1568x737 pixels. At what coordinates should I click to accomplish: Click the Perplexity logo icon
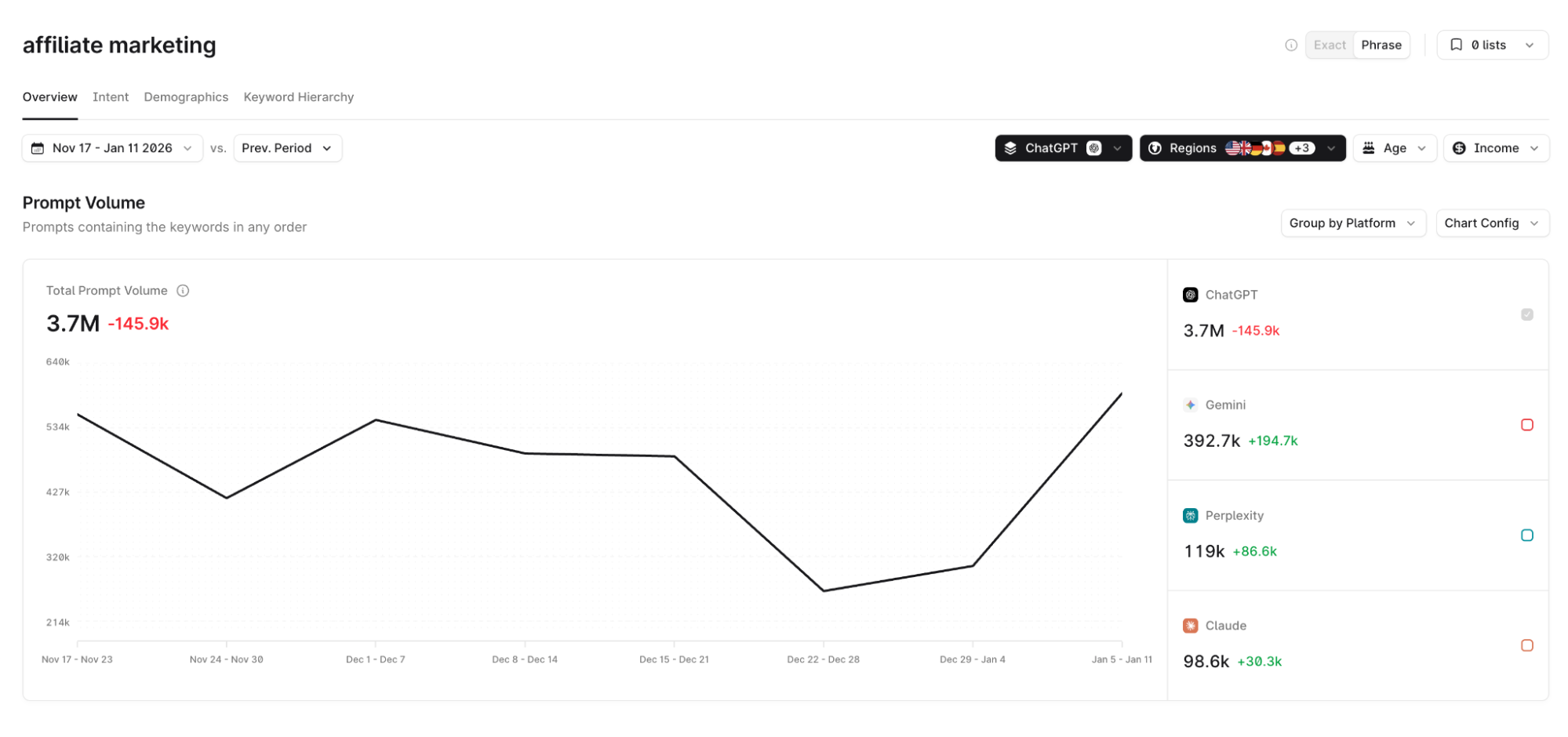[x=1190, y=516]
